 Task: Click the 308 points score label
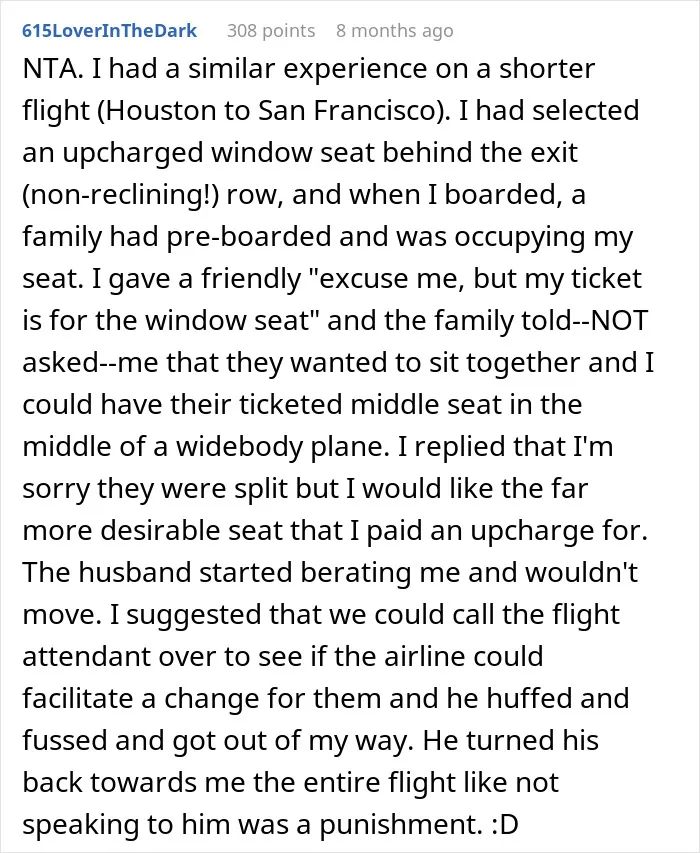tap(271, 31)
